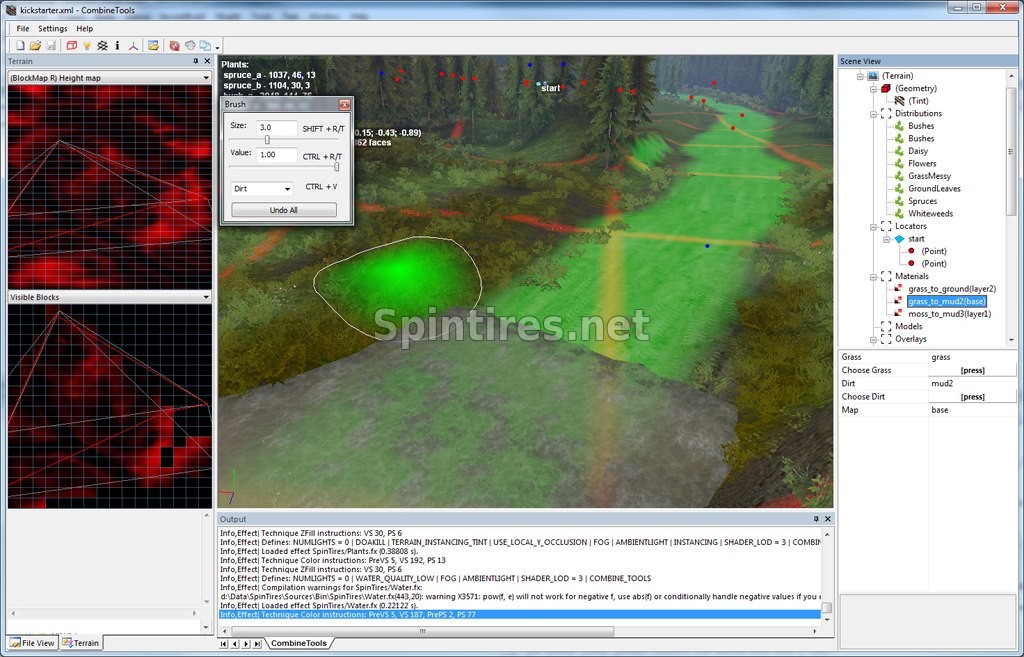Collapse the Materials tree node
Image resolution: width=1024 pixels, height=657 pixels.
click(873, 276)
